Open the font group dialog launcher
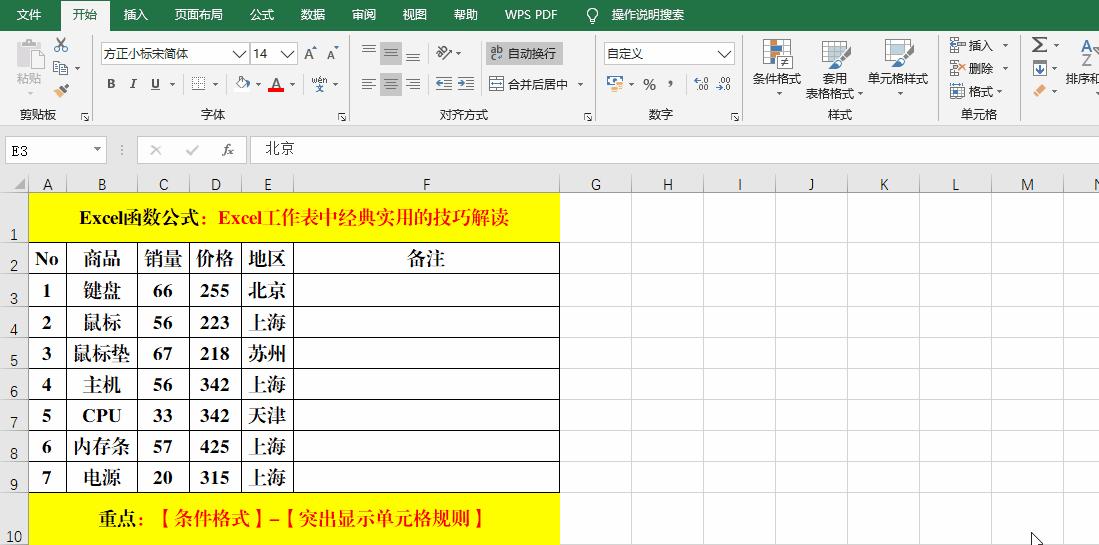This screenshot has height=545, width=1099. (342, 117)
